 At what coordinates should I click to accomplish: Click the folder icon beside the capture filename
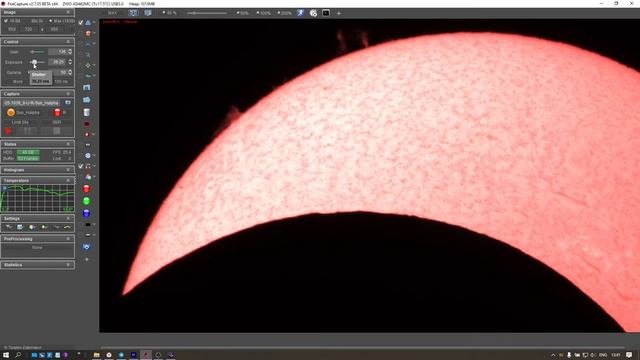(68, 102)
